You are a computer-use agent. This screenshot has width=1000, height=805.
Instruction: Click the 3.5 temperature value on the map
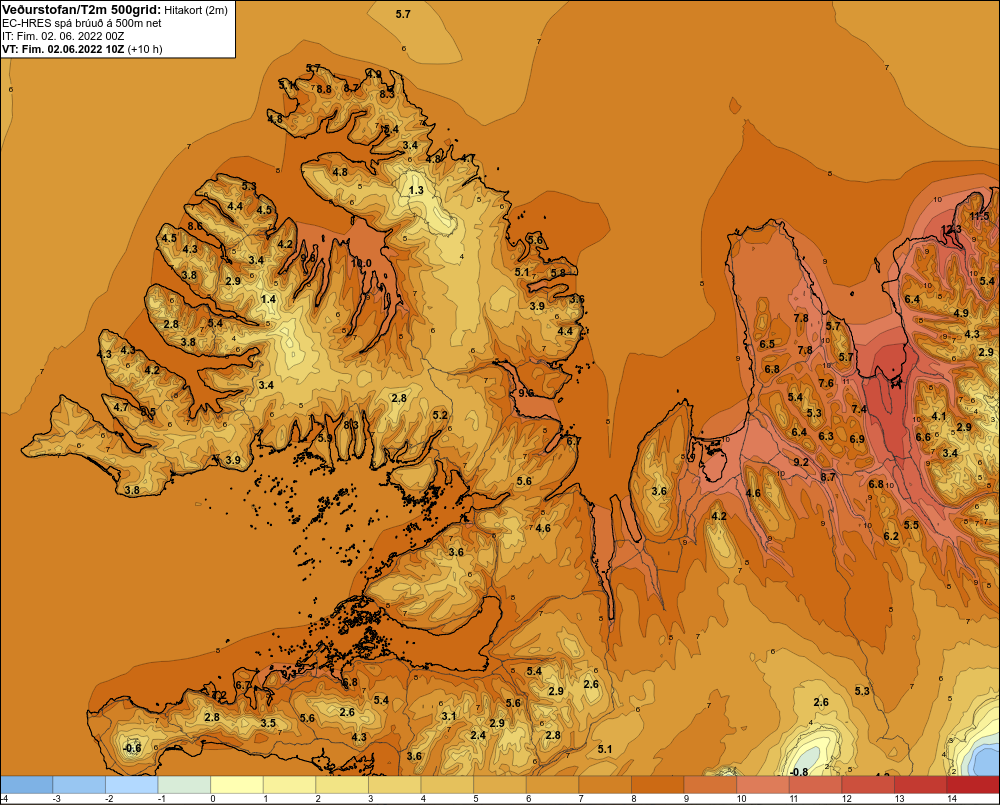(x=268, y=723)
